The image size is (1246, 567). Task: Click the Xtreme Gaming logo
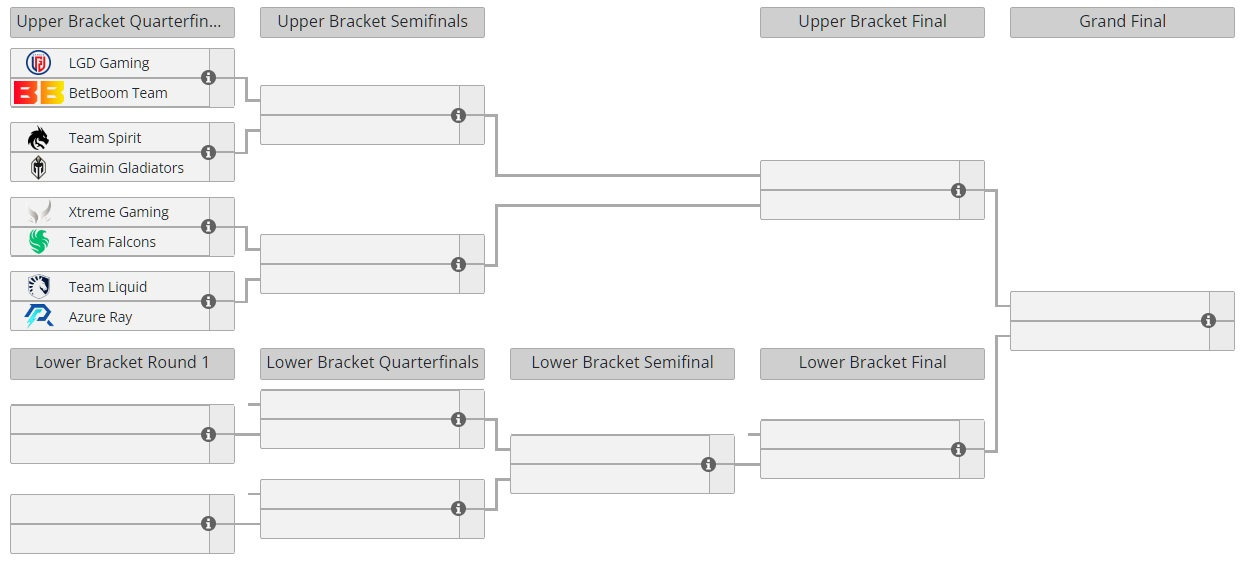point(38,212)
